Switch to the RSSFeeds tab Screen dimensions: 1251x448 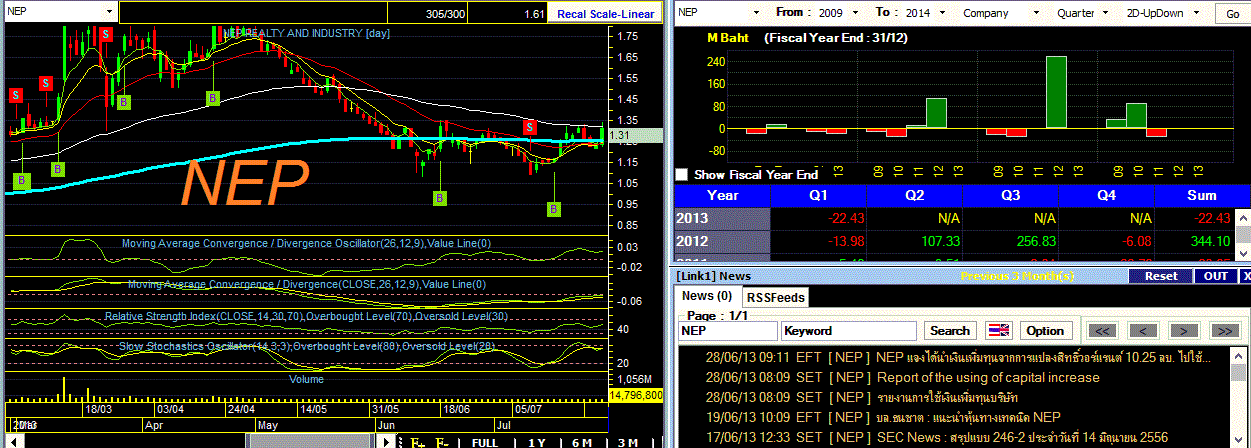[x=776, y=297]
